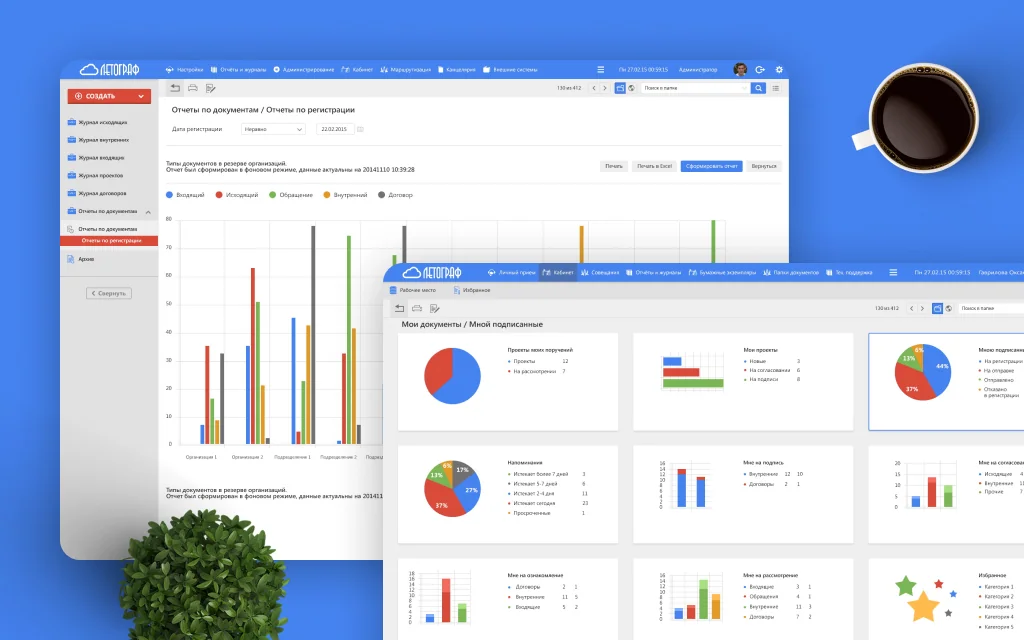Click the Вернуться button
The image size is (1024, 640).
(764, 167)
